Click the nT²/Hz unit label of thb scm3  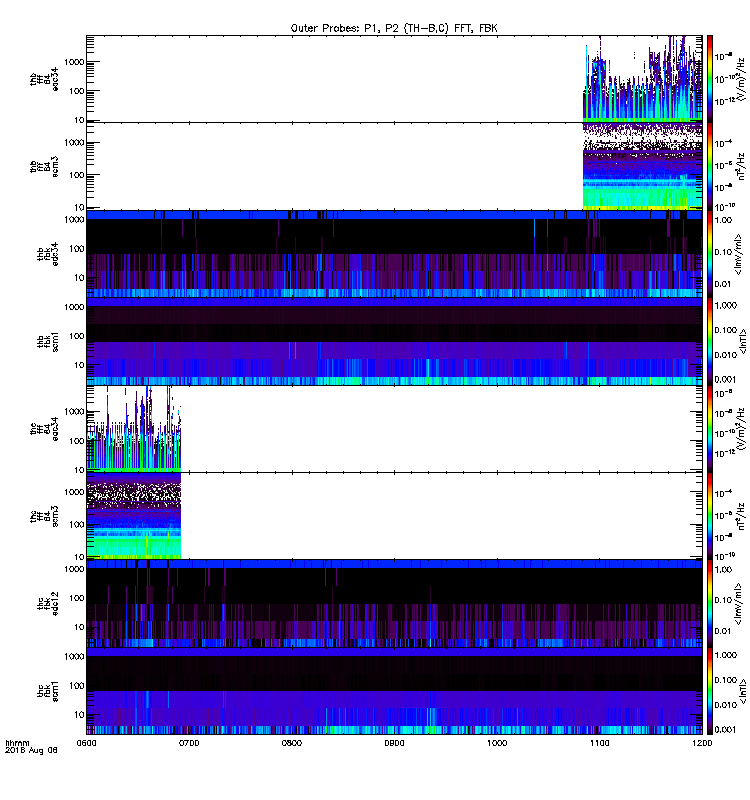tap(741, 166)
